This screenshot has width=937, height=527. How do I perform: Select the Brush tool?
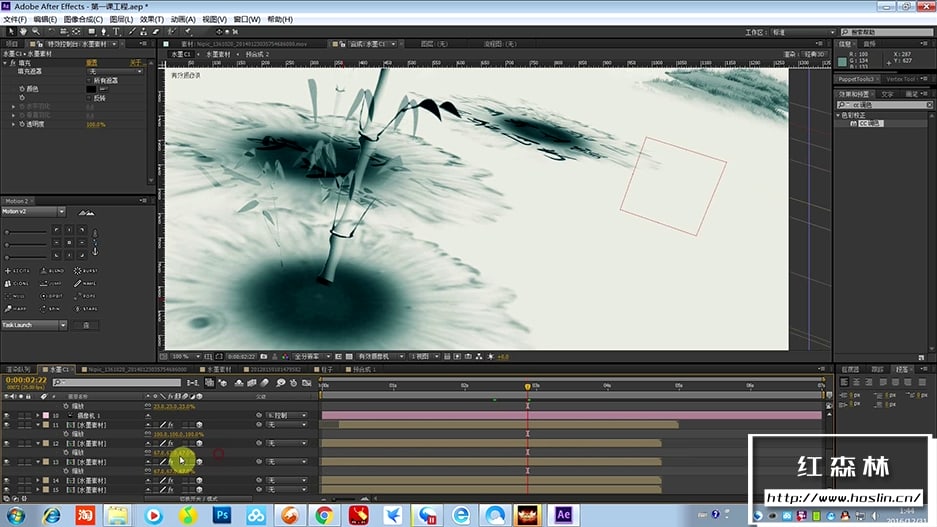click(132, 31)
